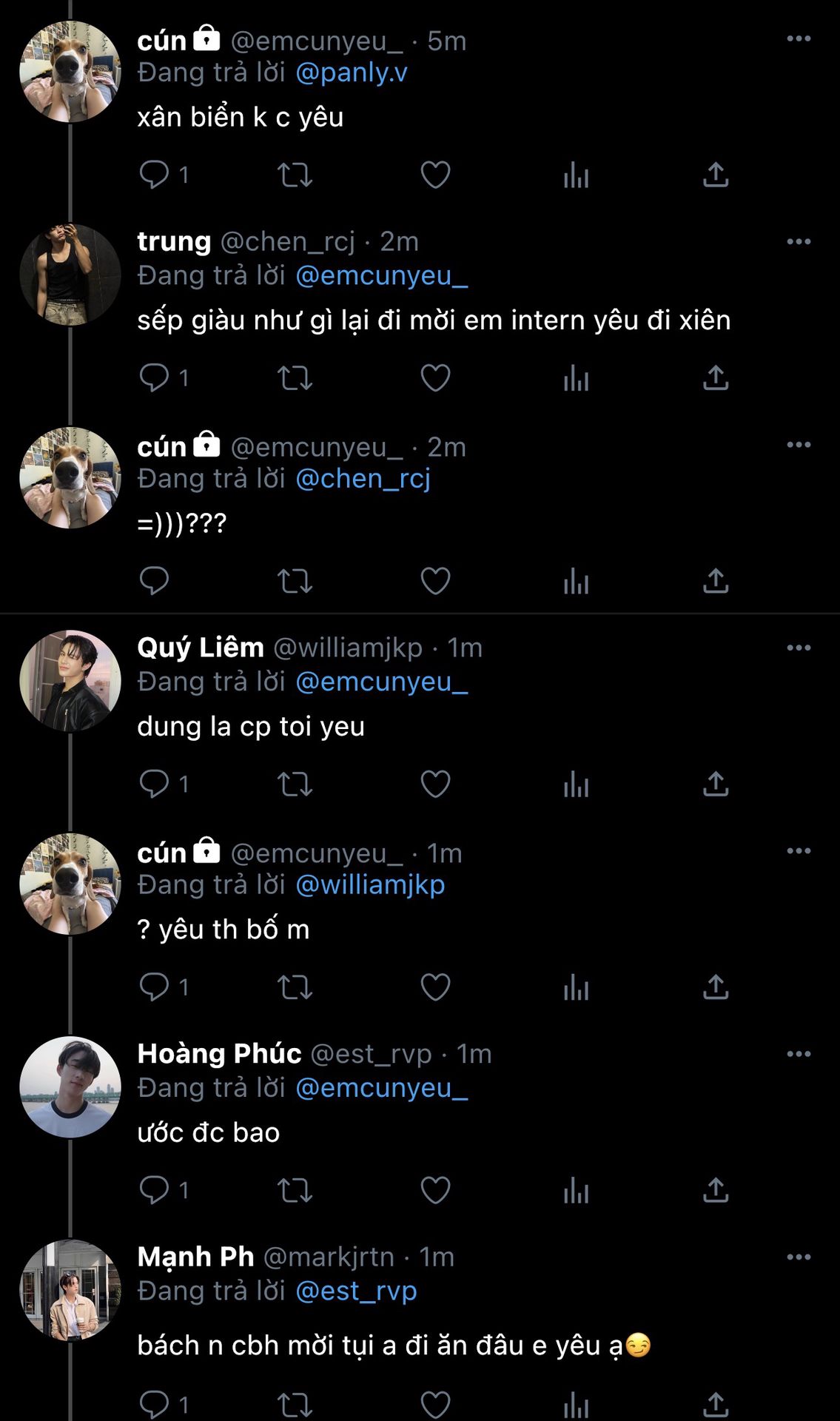Open the @panly.v mention link
The height and width of the screenshot is (1421, 840).
[x=352, y=73]
